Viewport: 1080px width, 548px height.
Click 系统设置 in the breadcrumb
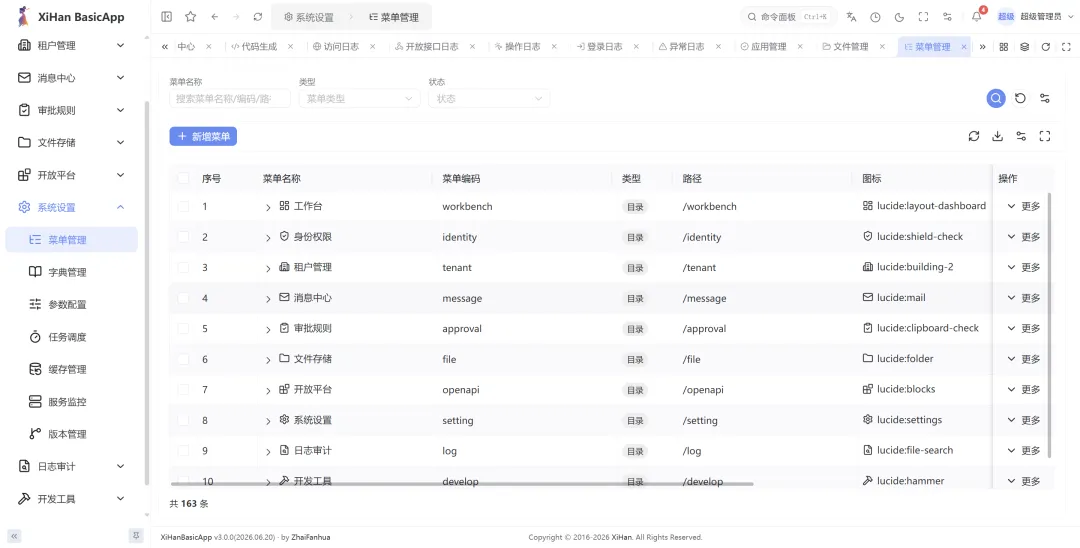coord(309,17)
